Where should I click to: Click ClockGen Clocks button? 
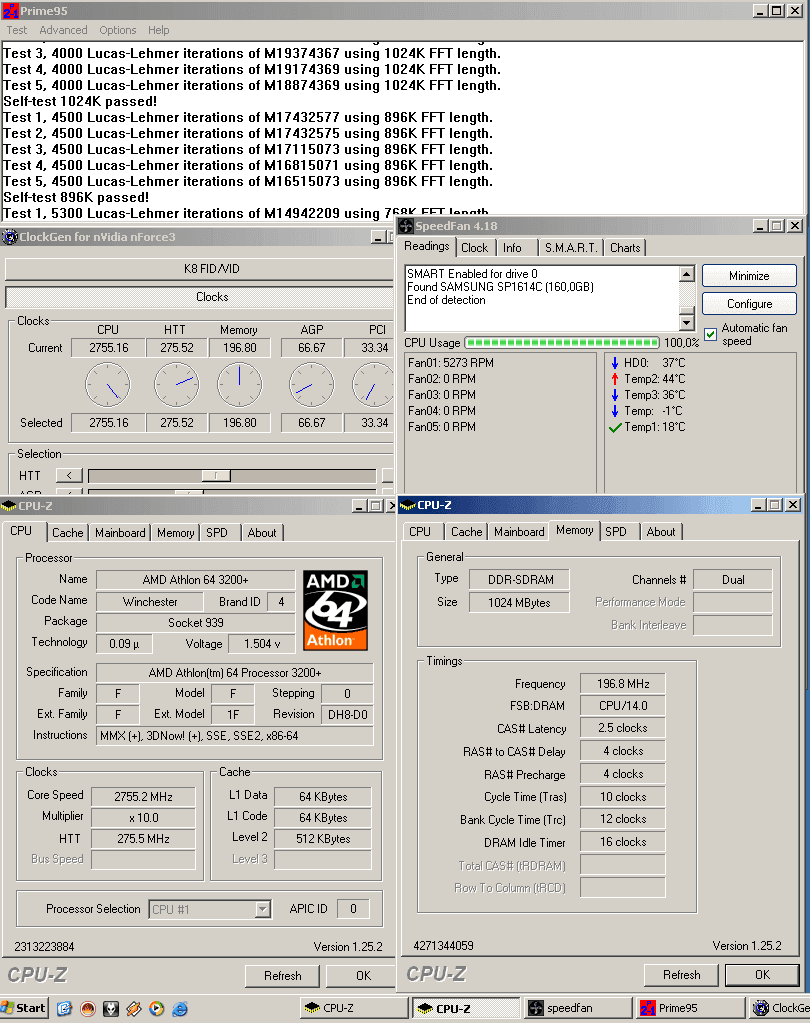pyautogui.click(x=199, y=297)
